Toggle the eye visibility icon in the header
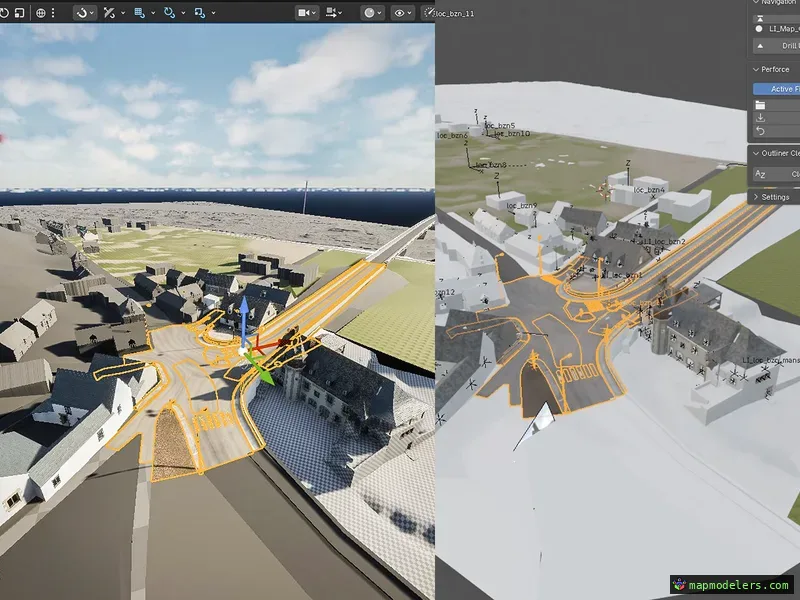 [x=399, y=13]
